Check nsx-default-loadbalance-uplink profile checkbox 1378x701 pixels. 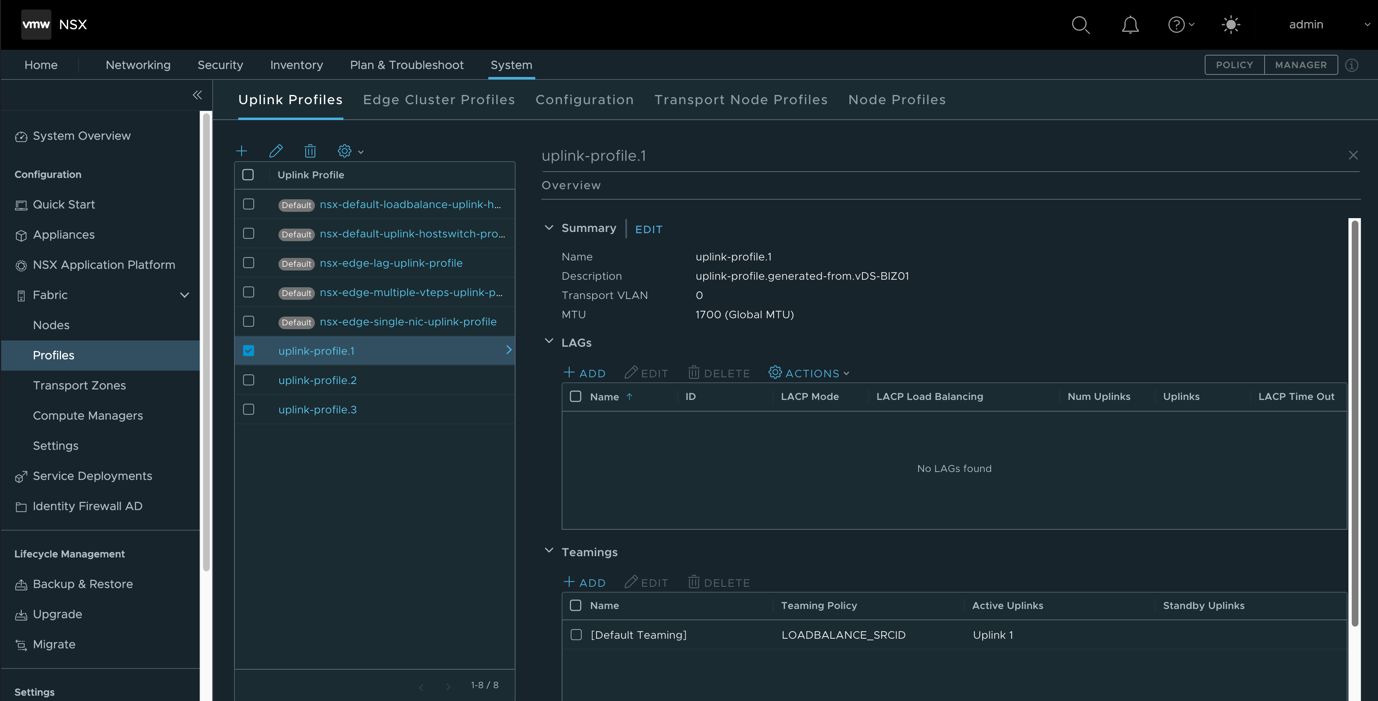click(248, 204)
